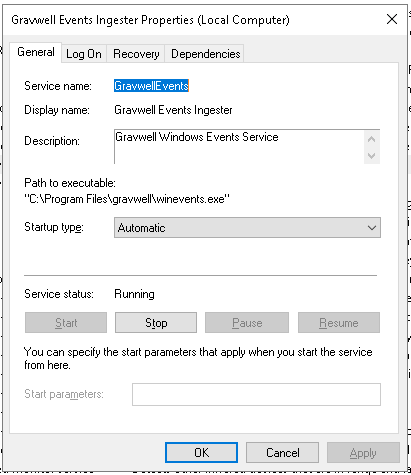
Task: Click the highlighted GravwellEvents service name
Action: pos(151,86)
